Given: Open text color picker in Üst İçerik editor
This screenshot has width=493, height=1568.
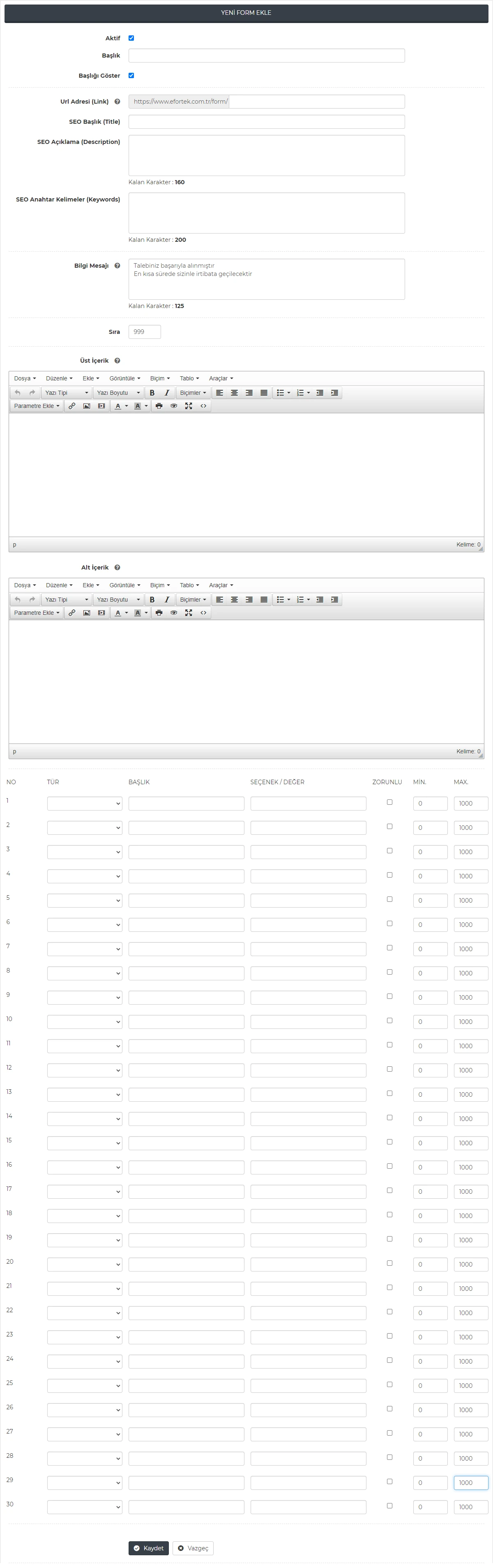Looking at the screenshot, I should coord(118,406).
